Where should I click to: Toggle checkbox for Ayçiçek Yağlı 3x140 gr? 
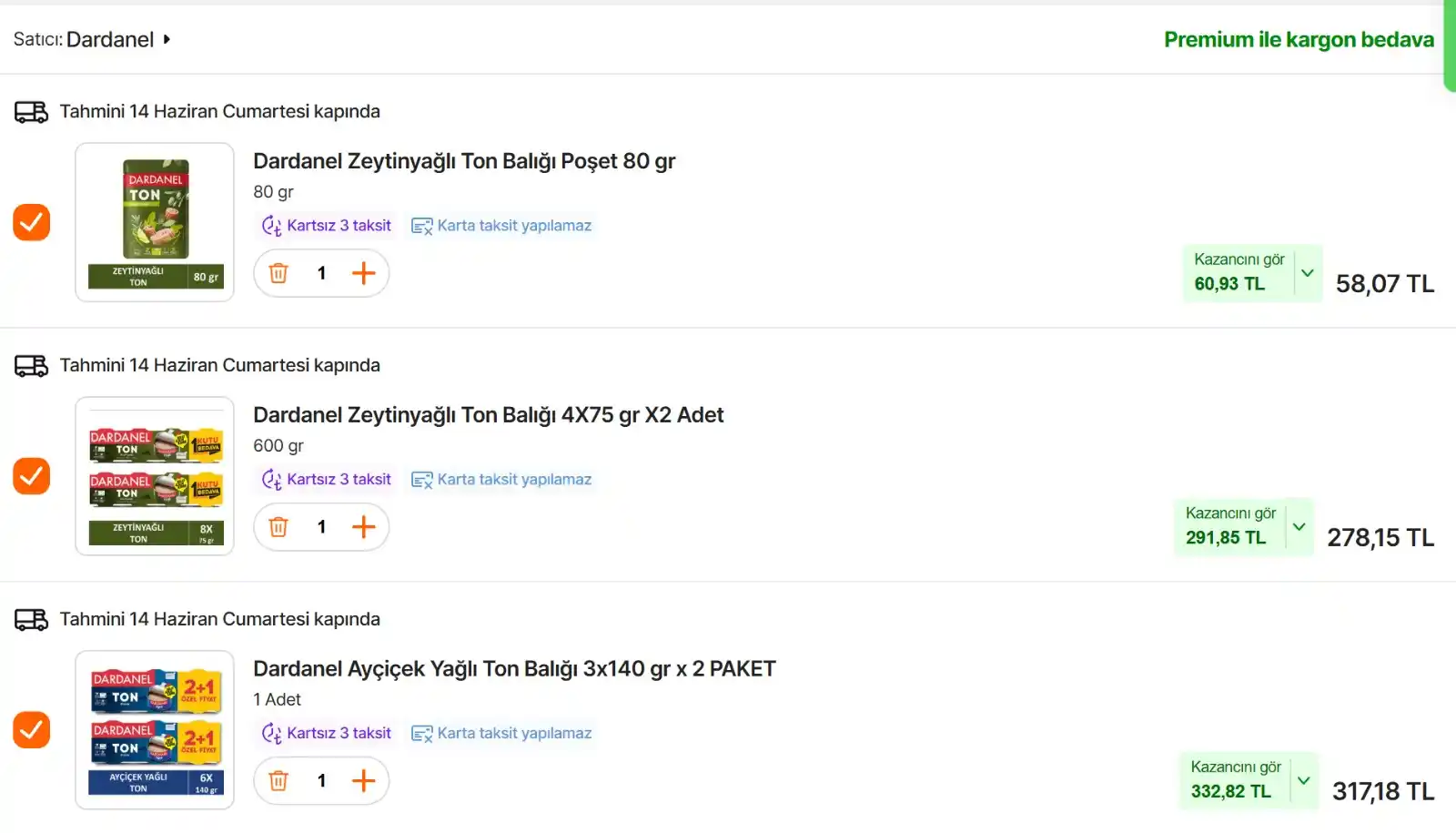tap(31, 730)
